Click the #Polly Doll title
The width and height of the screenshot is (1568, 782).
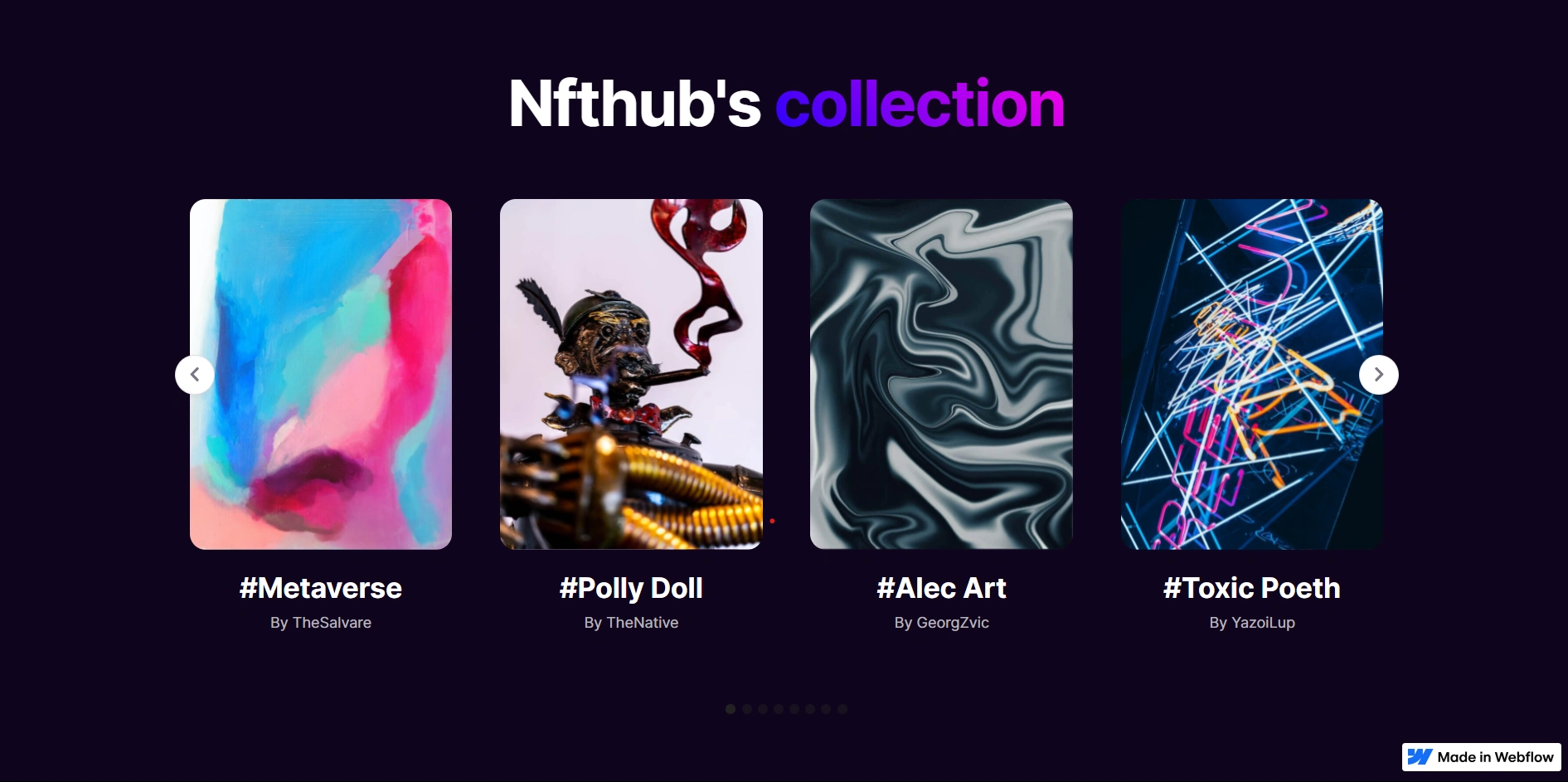pos(631,588)
